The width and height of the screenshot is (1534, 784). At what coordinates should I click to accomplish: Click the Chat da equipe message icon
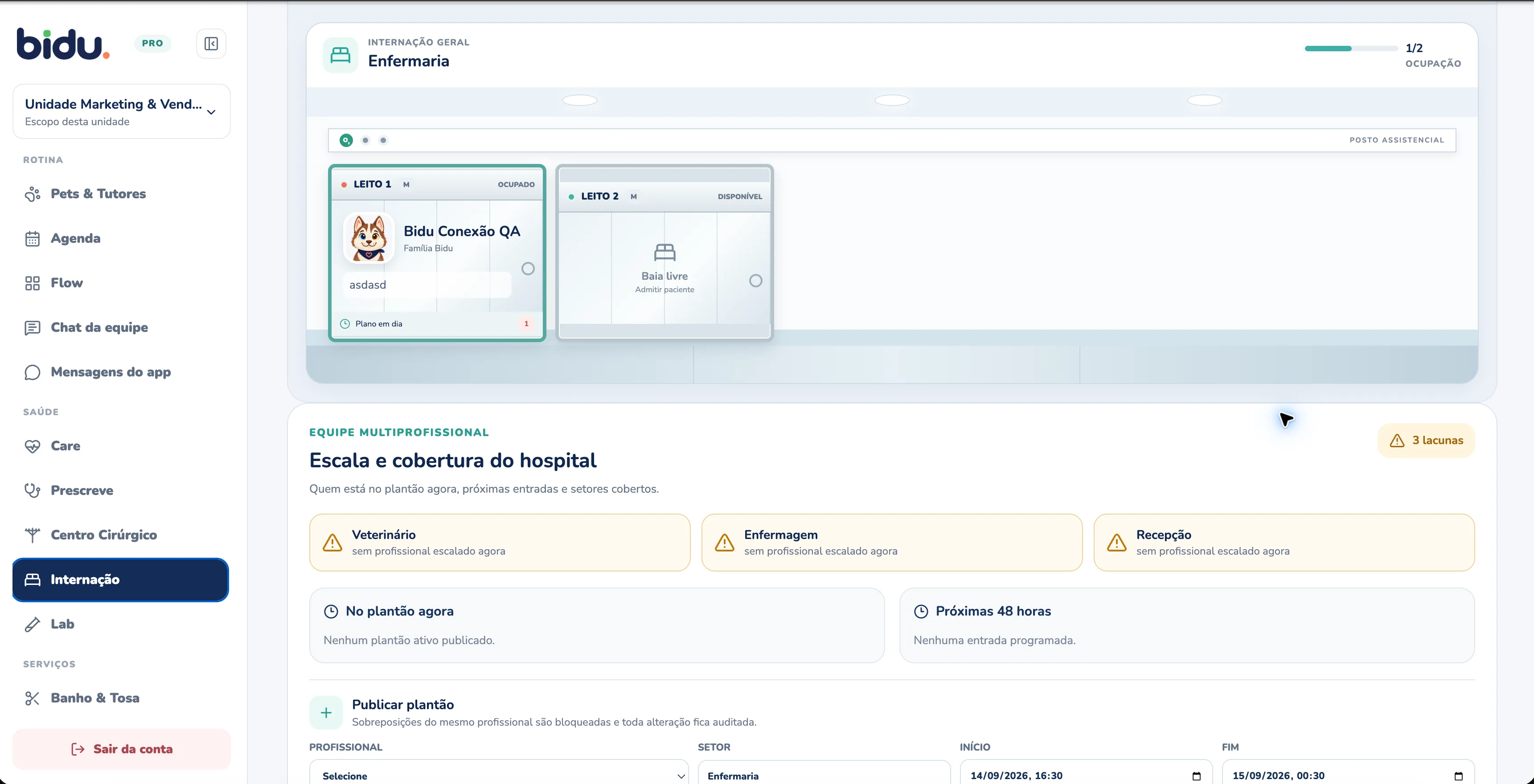[32, 328]
